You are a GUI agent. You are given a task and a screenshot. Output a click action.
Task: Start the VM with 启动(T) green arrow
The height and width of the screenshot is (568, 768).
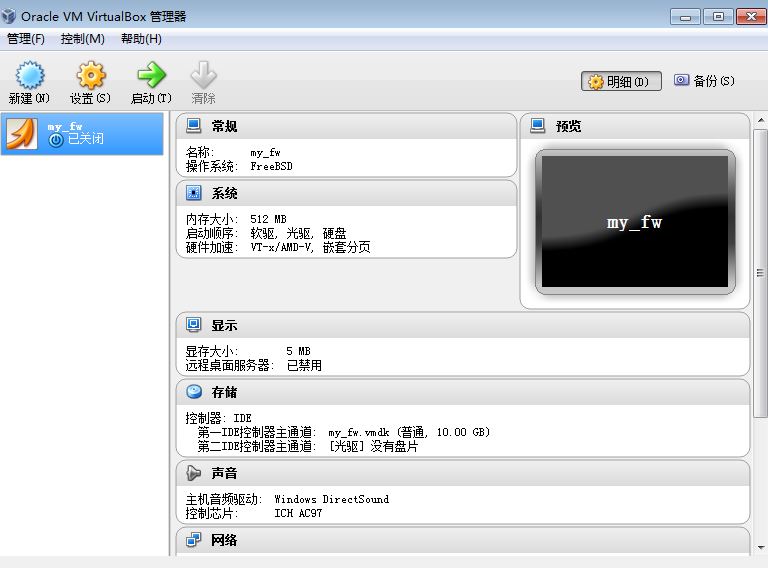(x=151, y=75)
